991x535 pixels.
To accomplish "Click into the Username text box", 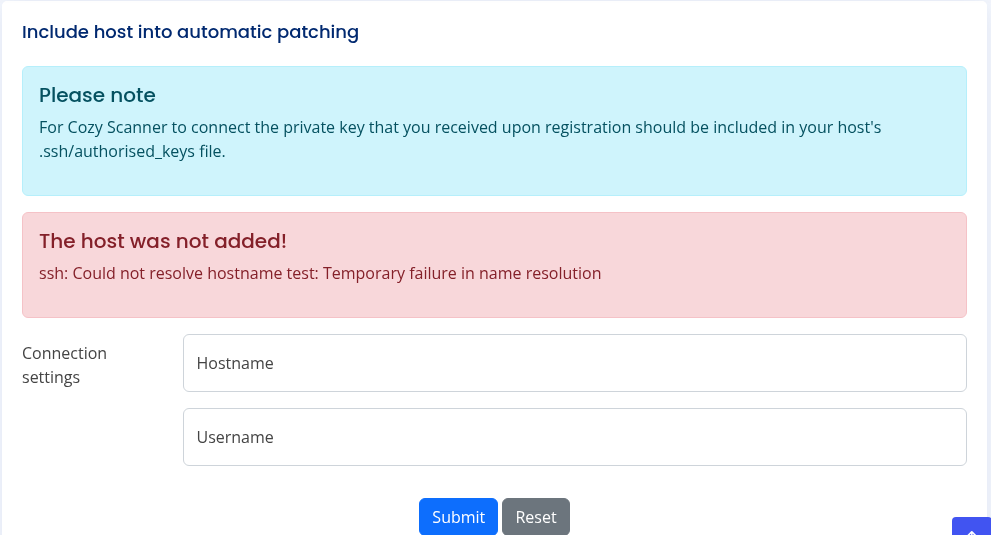I will click(x=574, y=437).
